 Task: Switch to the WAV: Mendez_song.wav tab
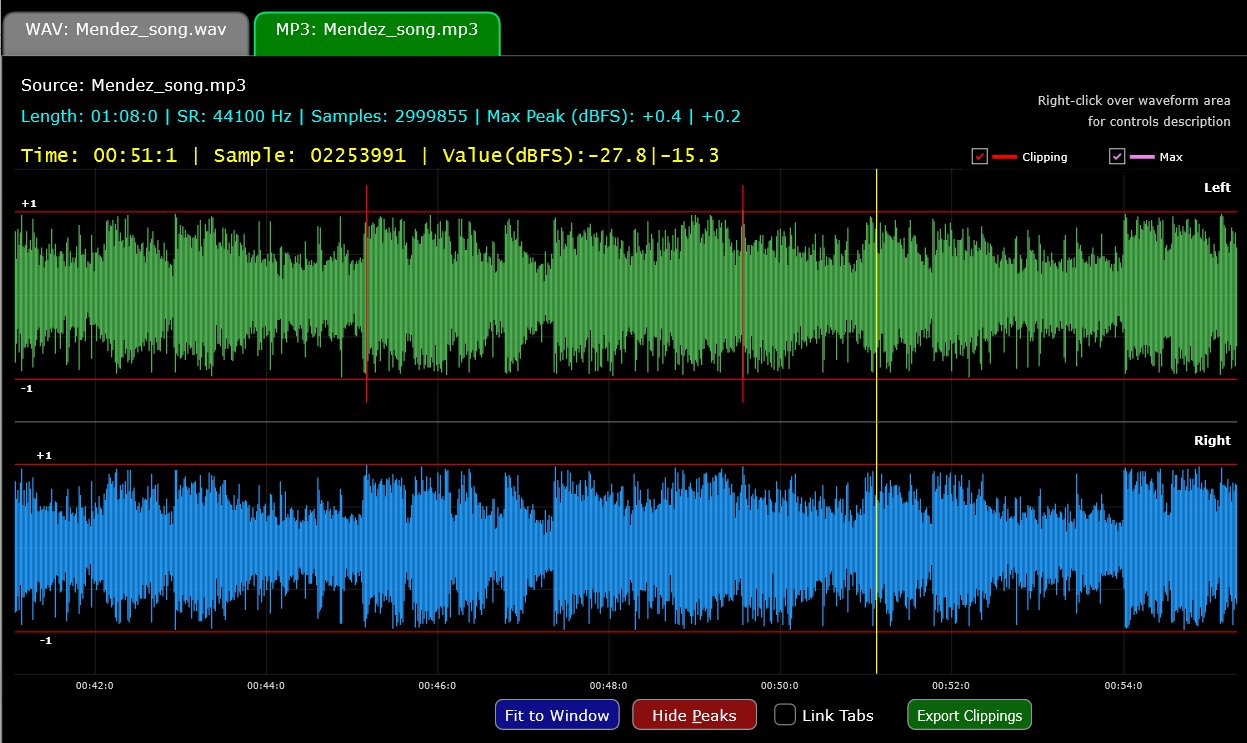pos(127,33)
